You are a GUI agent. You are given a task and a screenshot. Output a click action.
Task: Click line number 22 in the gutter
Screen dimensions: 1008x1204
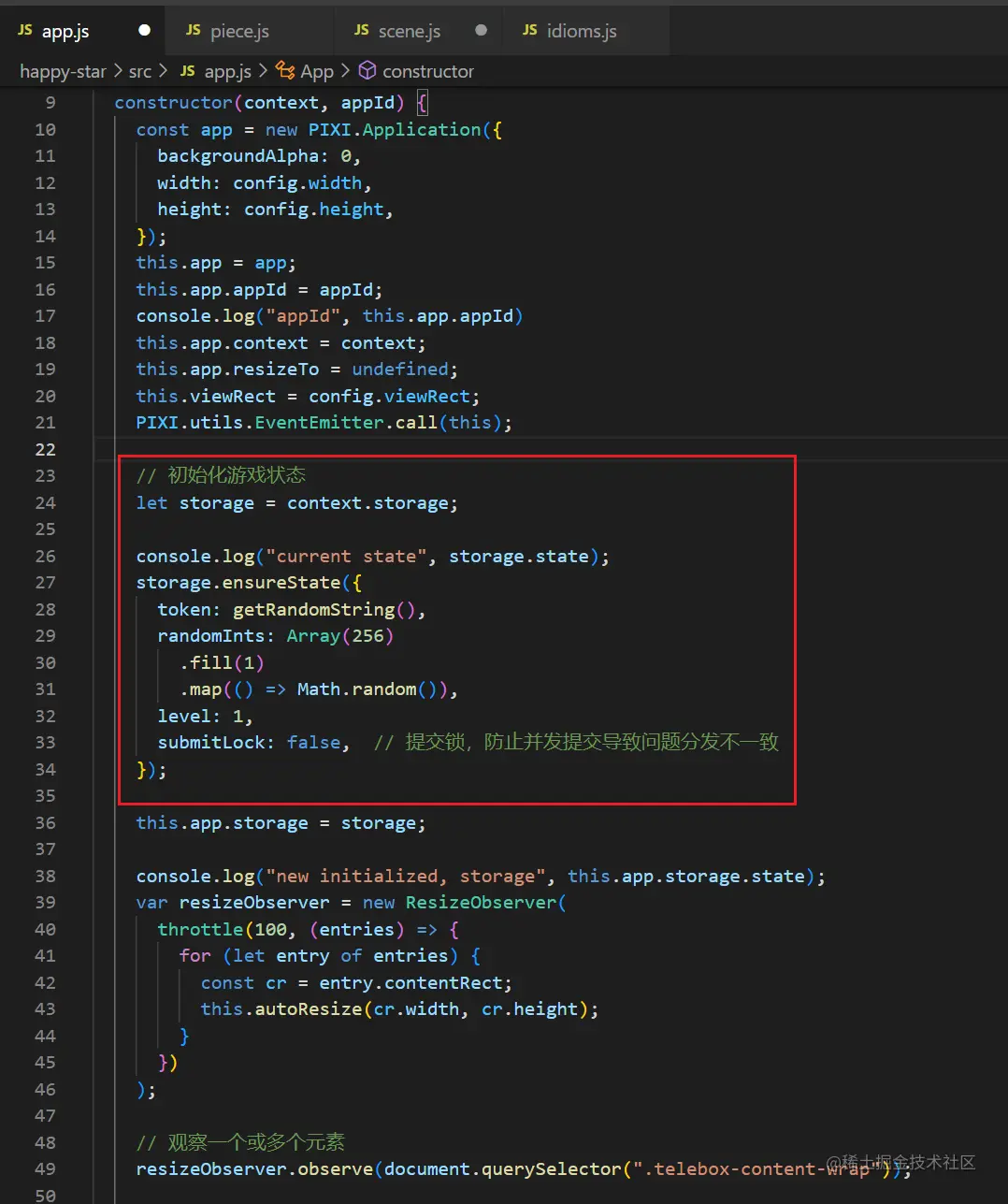(x=45, y=450)
